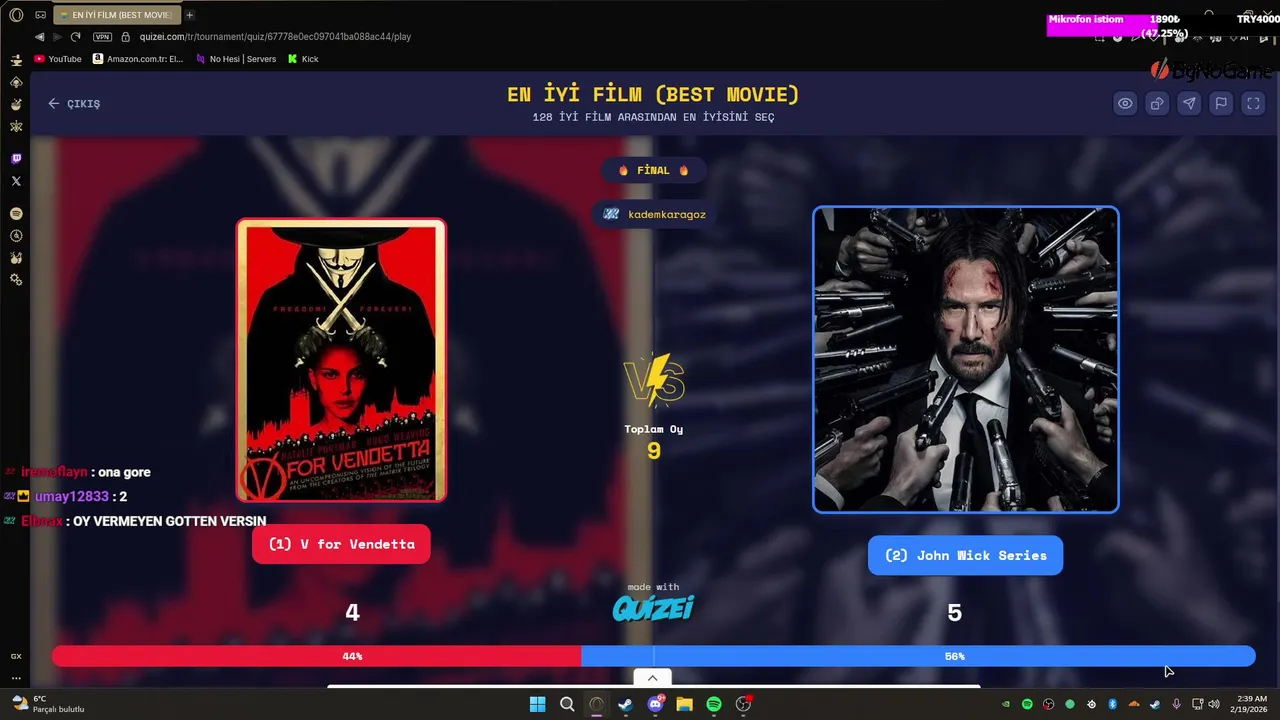Open Spotify from the taskbar
Image resolution: width=1280 pixels, height=720 pixels.
714,704
